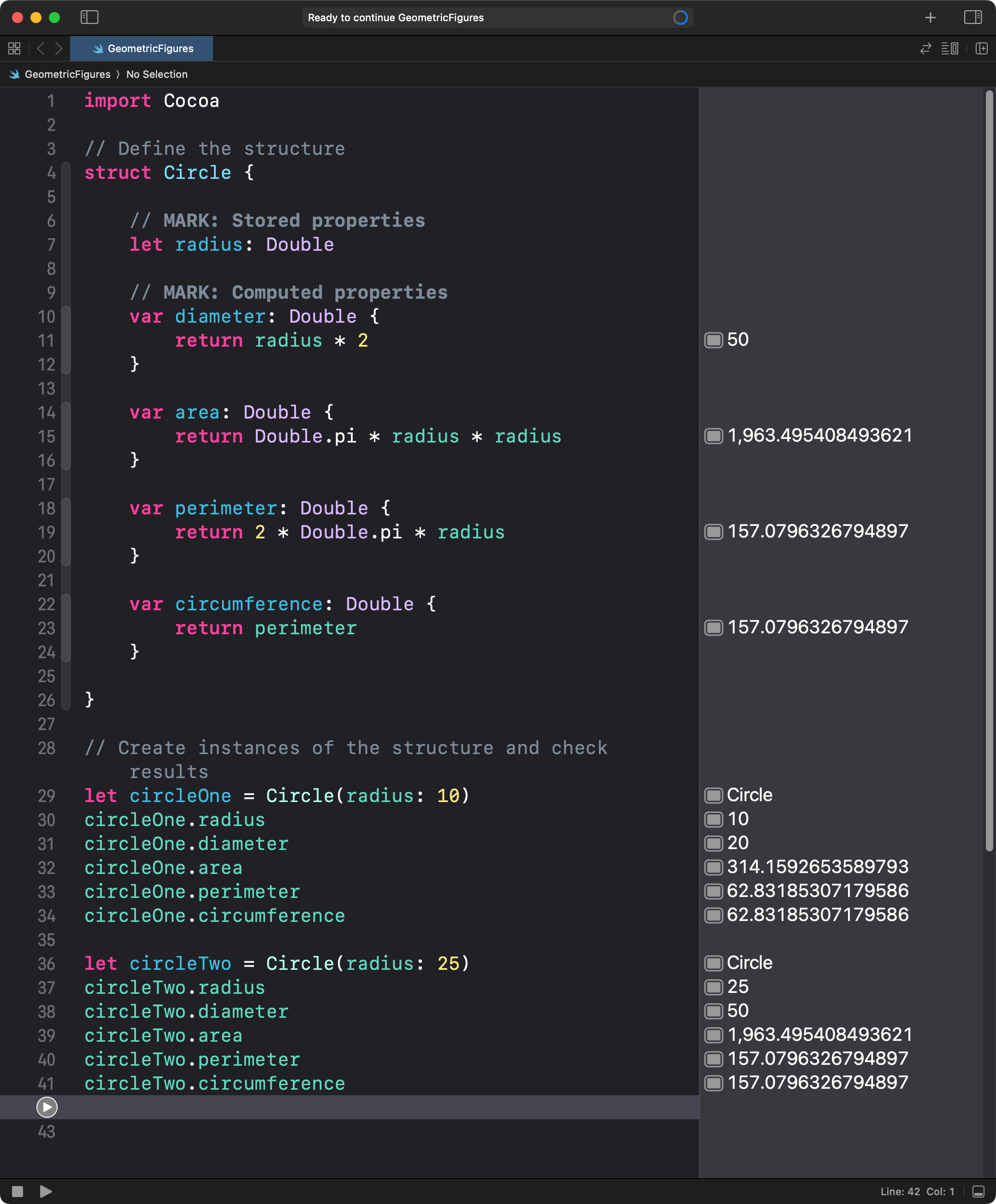Click the swap arrows icon in tab bar
Image resolution: width=996 pixels, height=1204 pixels.
click(x=925, y=49)
